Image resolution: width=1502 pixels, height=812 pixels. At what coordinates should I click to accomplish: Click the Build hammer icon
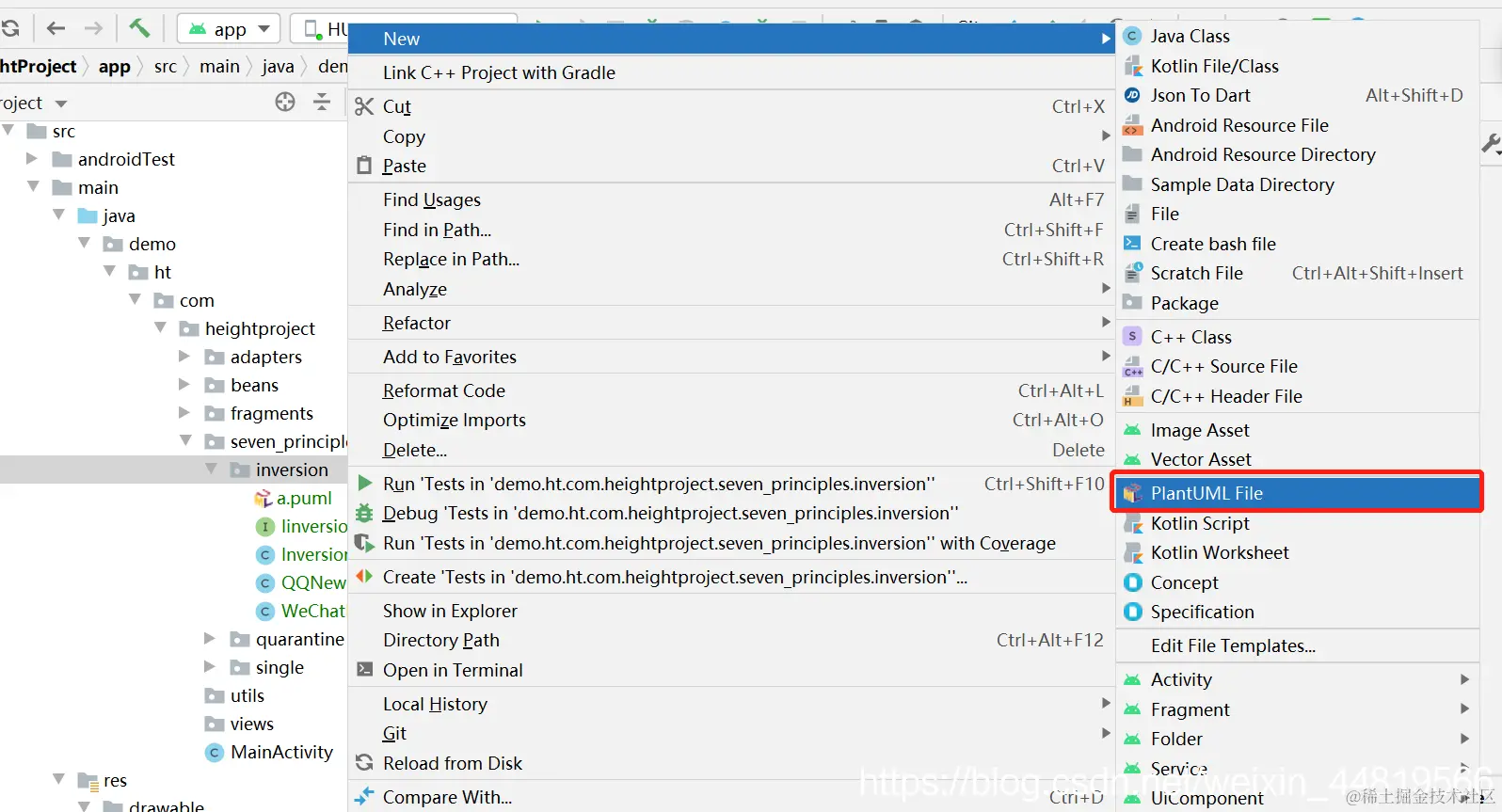pyautogui.click(x=139, y=28)
